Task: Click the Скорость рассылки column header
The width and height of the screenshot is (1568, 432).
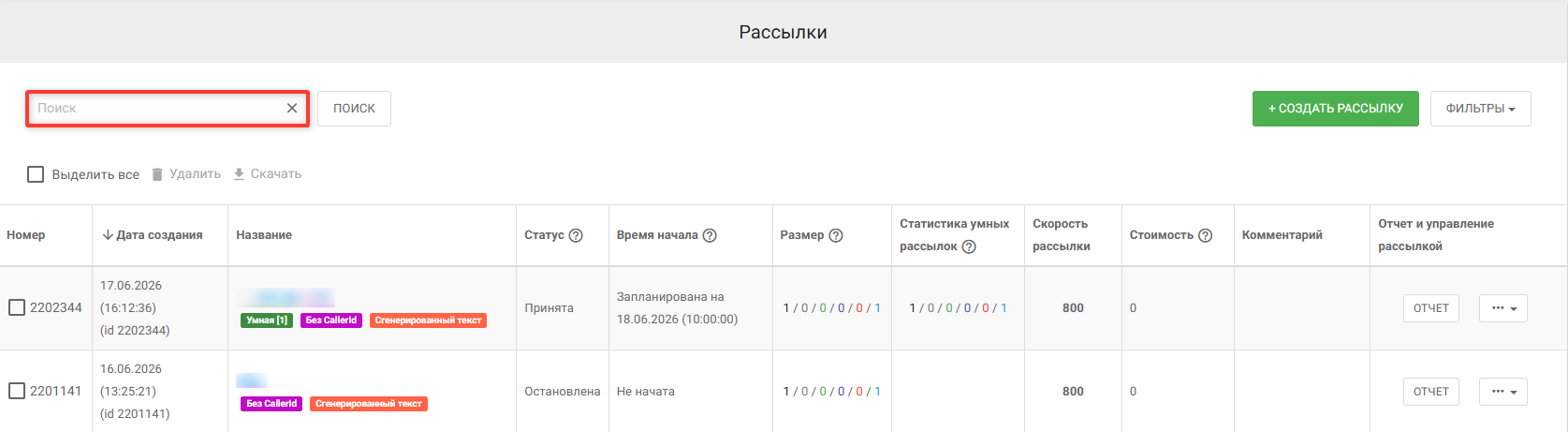Action: coord(1062,235)
